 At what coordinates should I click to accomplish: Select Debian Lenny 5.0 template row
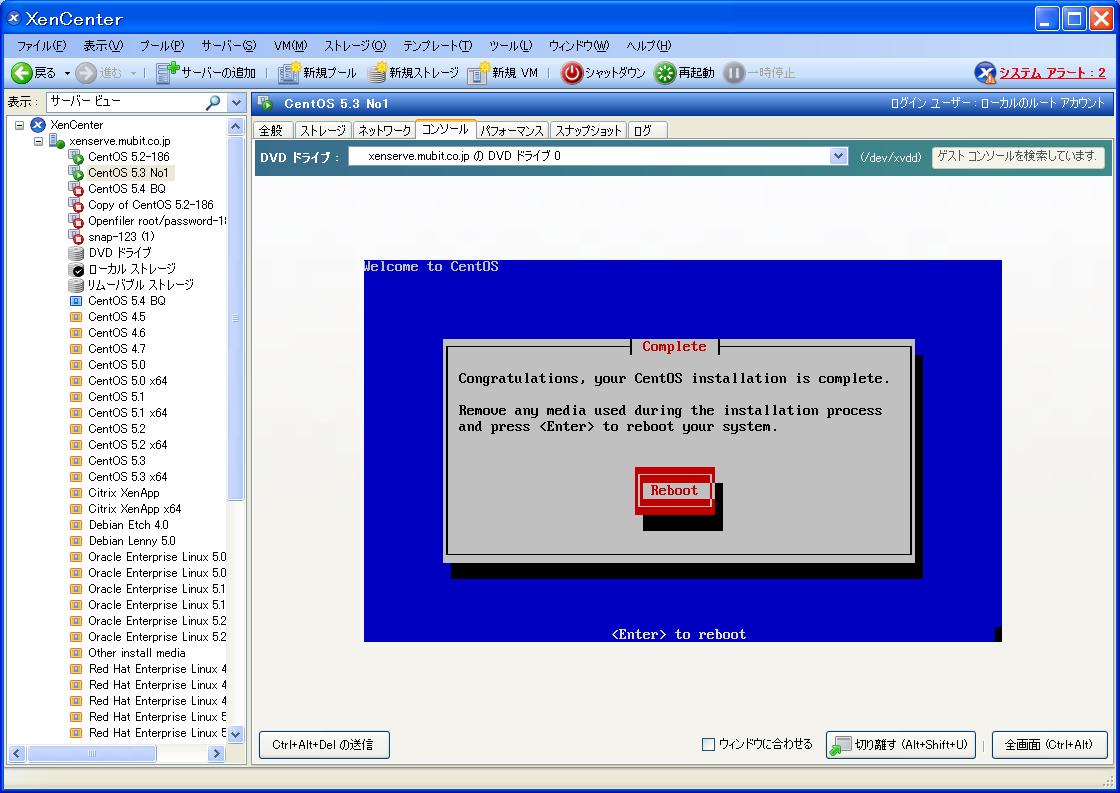(132, 541)
